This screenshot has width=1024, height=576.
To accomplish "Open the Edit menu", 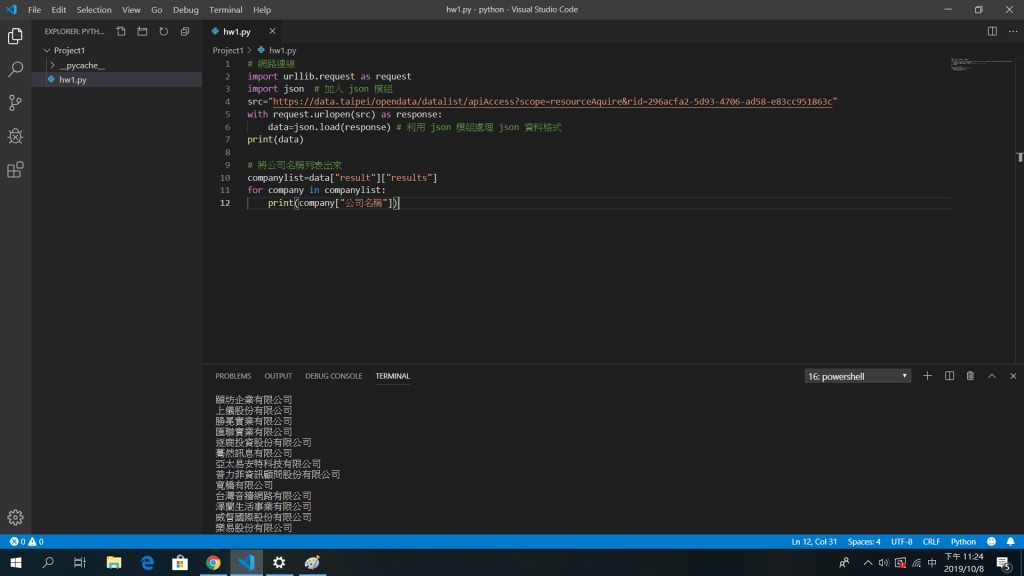I will 59,10.
